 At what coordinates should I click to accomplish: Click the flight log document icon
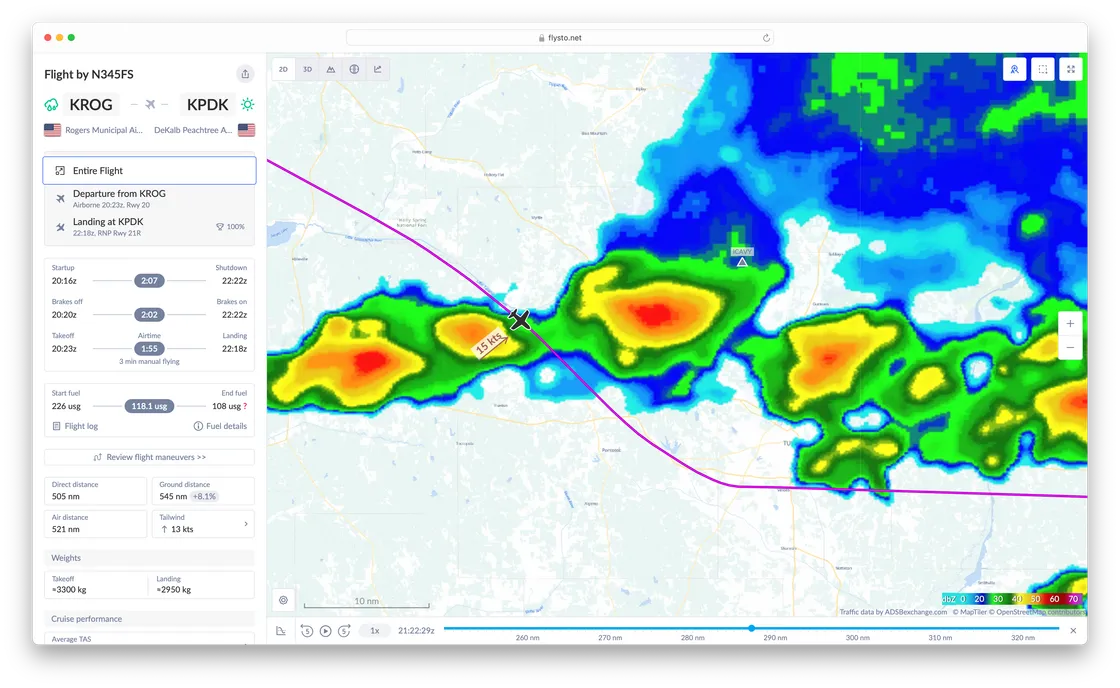click(x=56, y=426)
